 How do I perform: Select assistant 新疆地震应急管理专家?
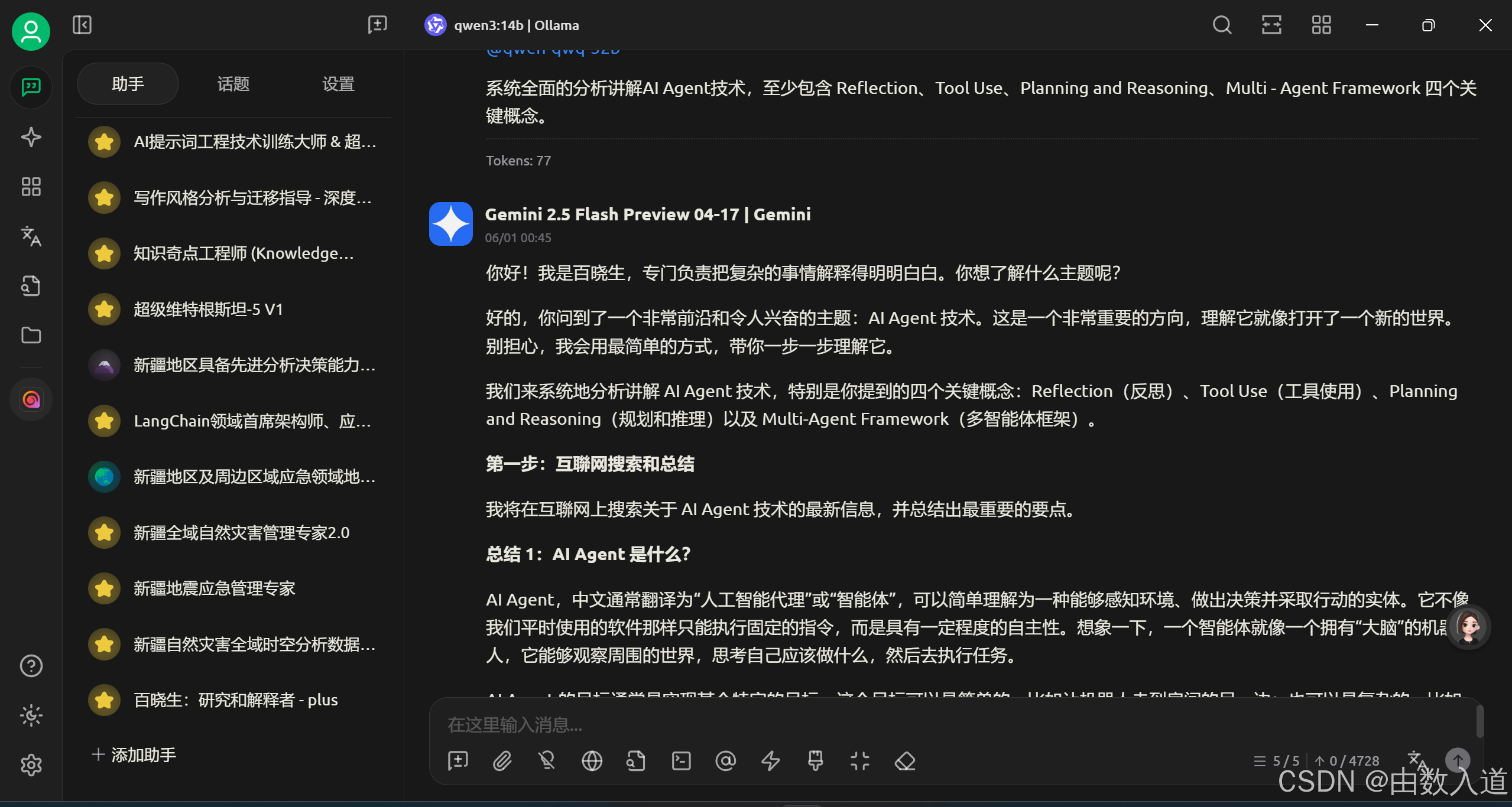click(233, 588)
